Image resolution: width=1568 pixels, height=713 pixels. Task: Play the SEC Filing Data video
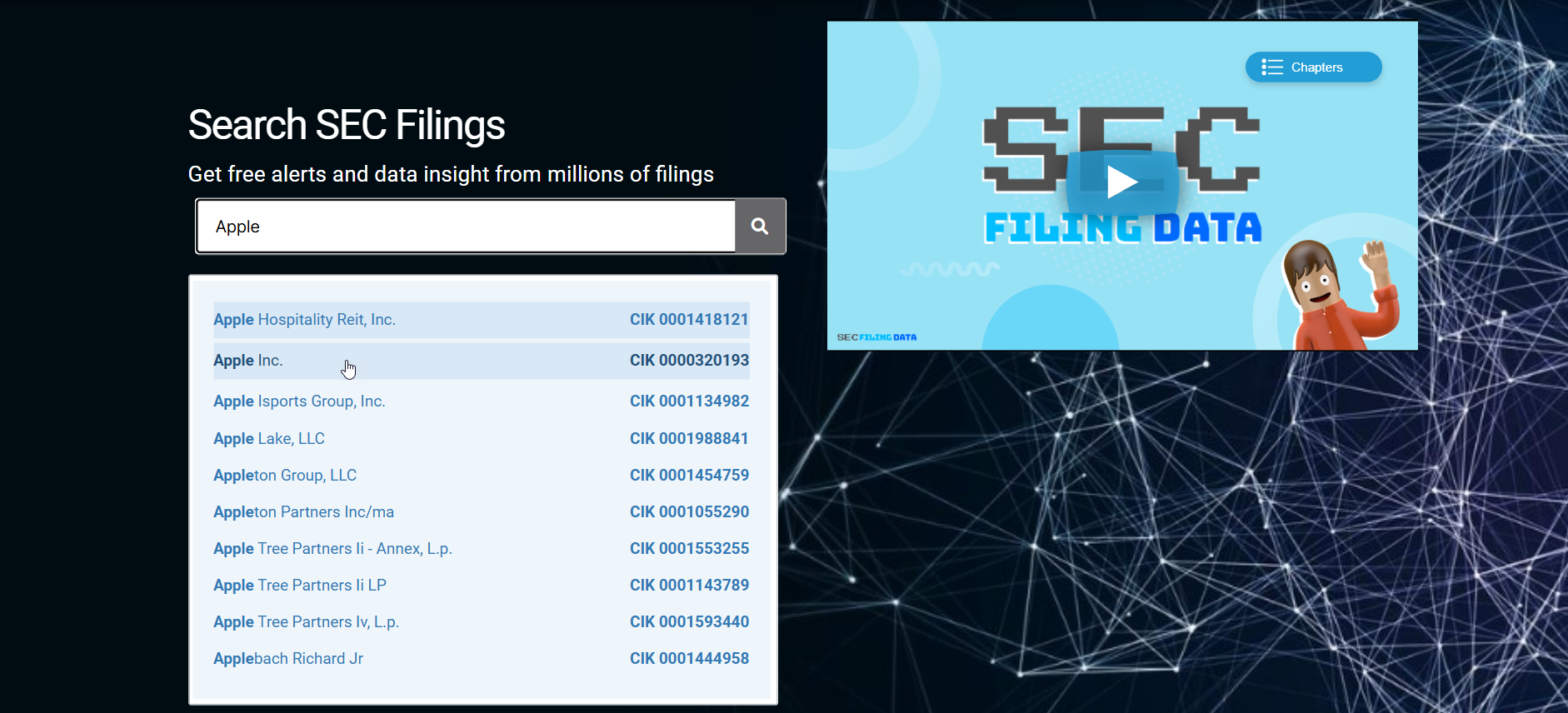(1121, 182)
